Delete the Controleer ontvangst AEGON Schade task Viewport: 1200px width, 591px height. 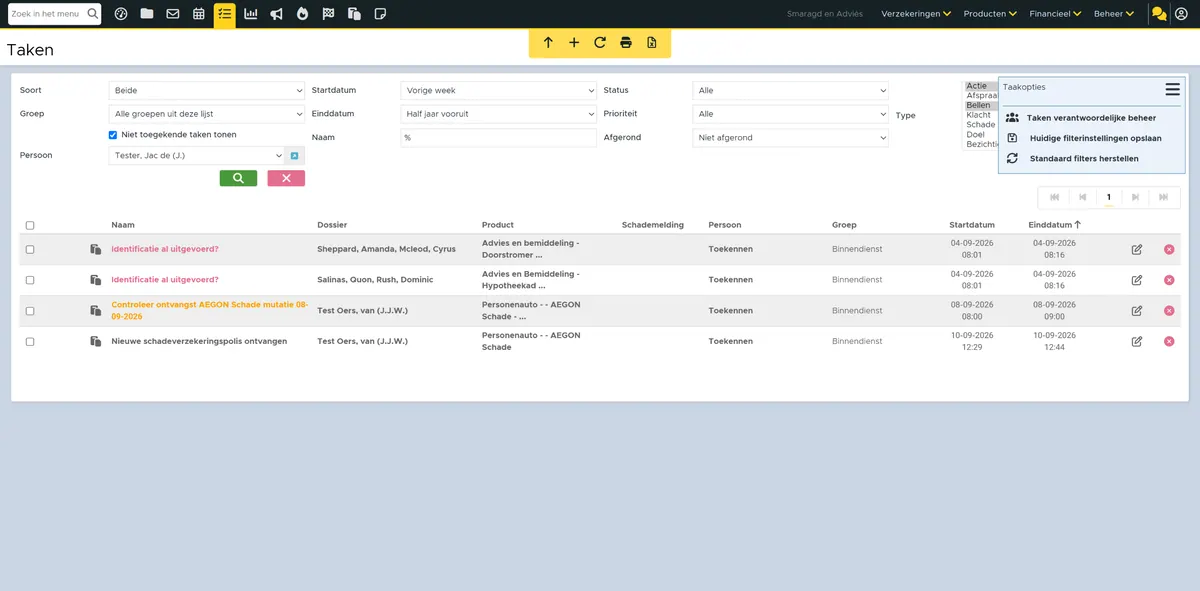click(x=1169, y=311)
